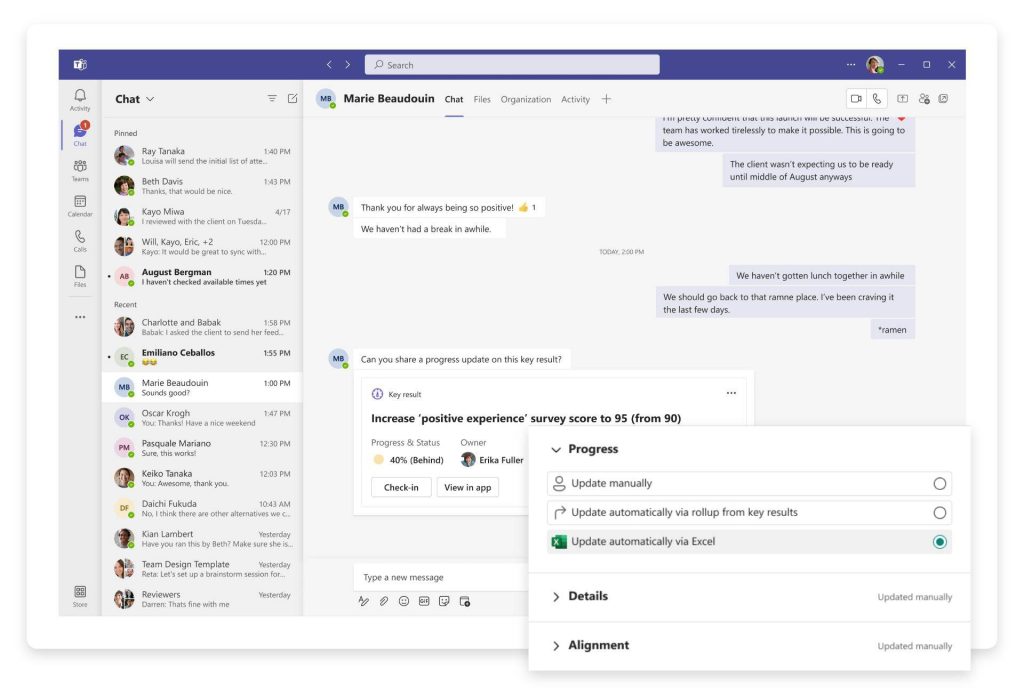Open more options on Key result card

click(731, 393)
